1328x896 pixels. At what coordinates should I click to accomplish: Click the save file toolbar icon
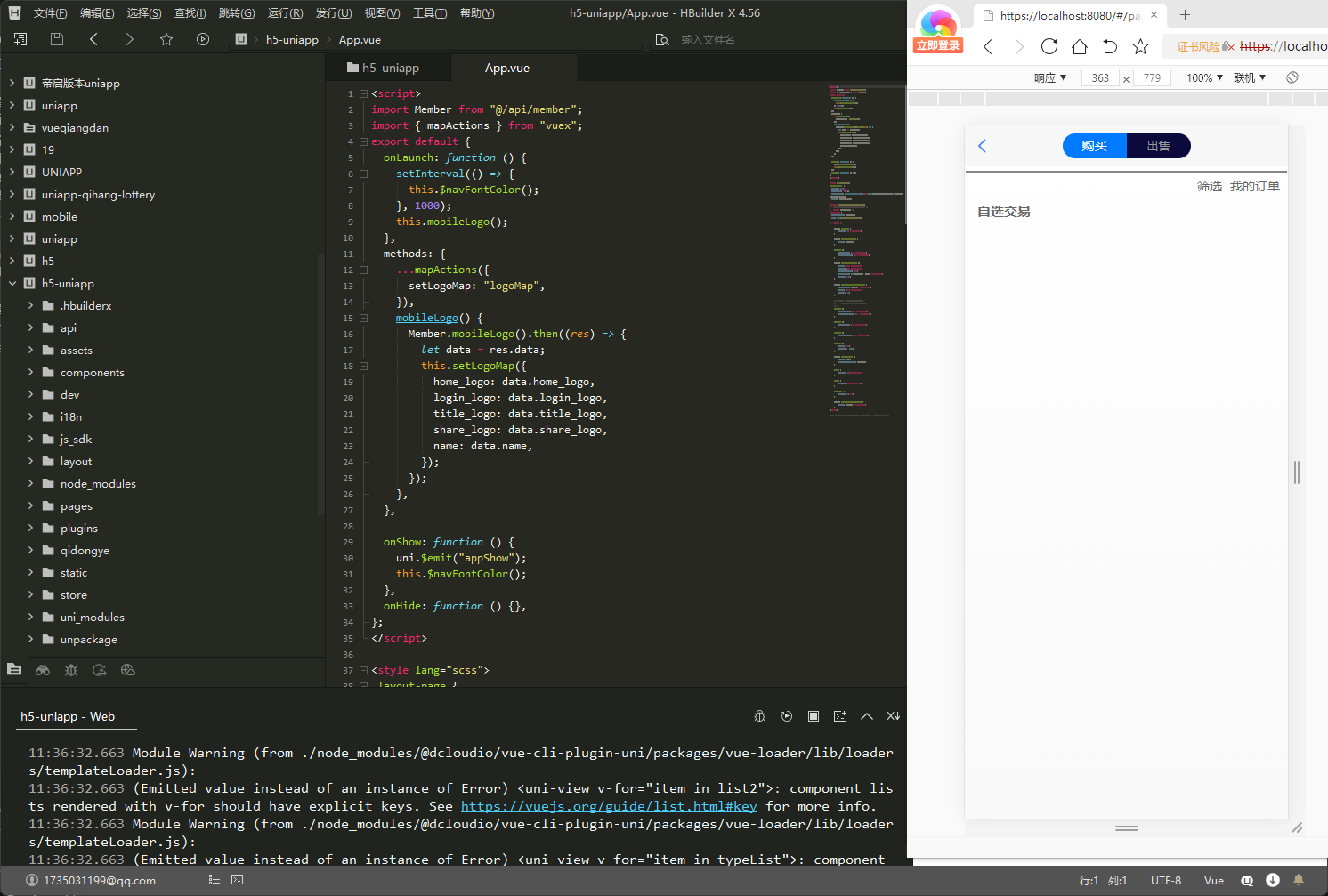click(57, 39)
